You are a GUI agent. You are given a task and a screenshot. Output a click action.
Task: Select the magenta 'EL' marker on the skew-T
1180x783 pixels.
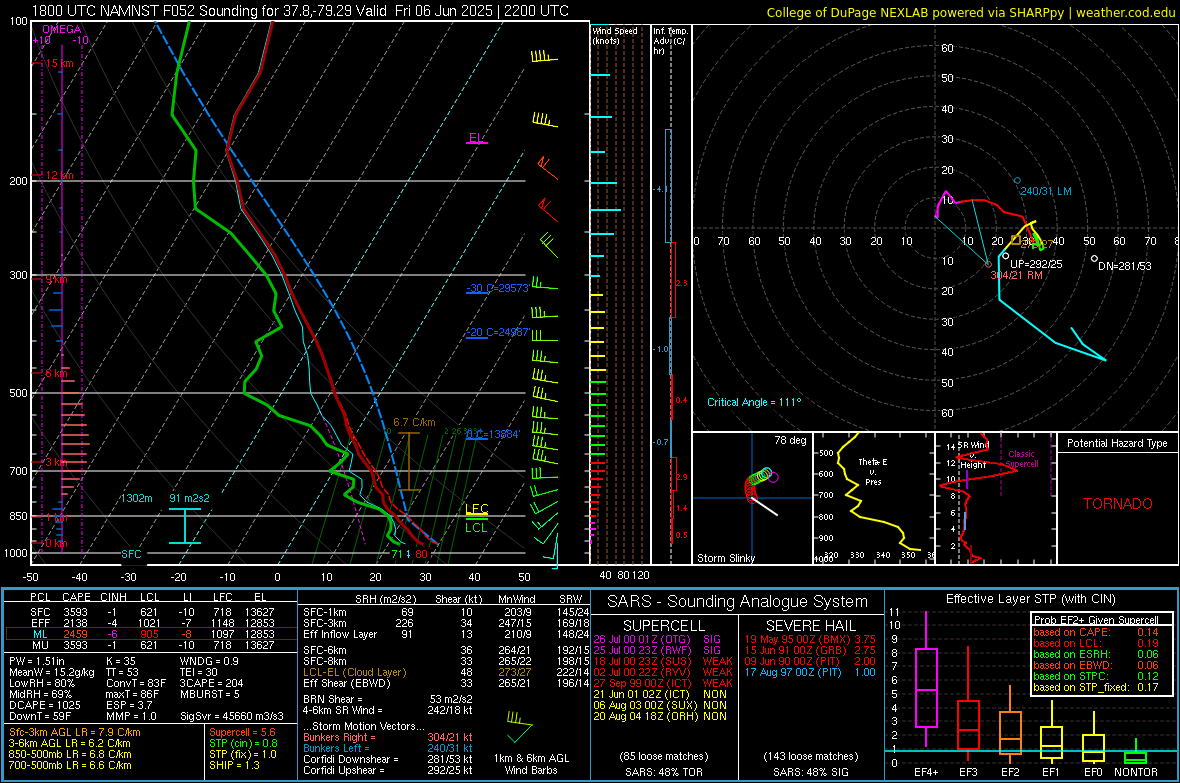(x=476, y=138)
